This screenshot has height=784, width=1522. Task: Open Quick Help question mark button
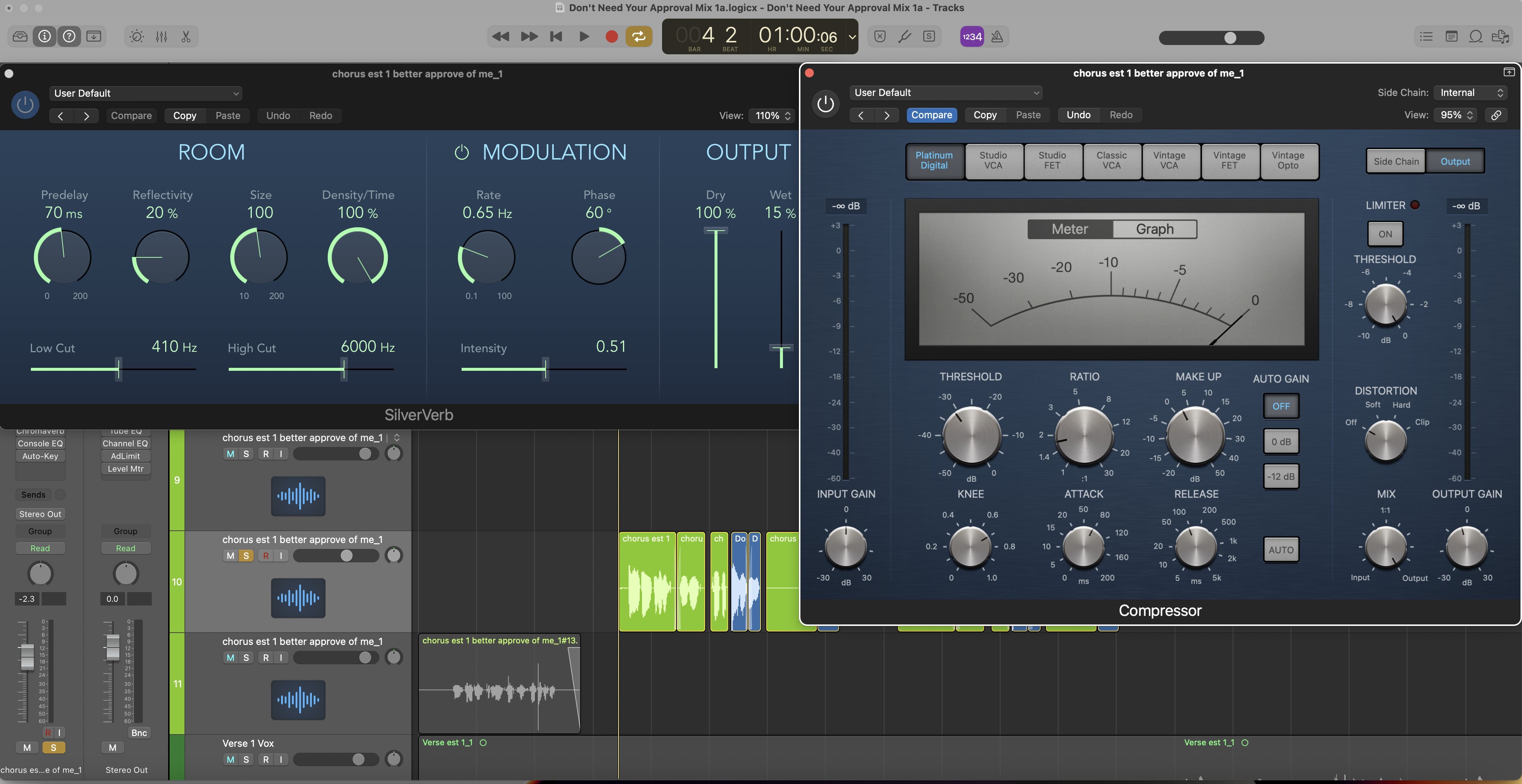[69, 36]
